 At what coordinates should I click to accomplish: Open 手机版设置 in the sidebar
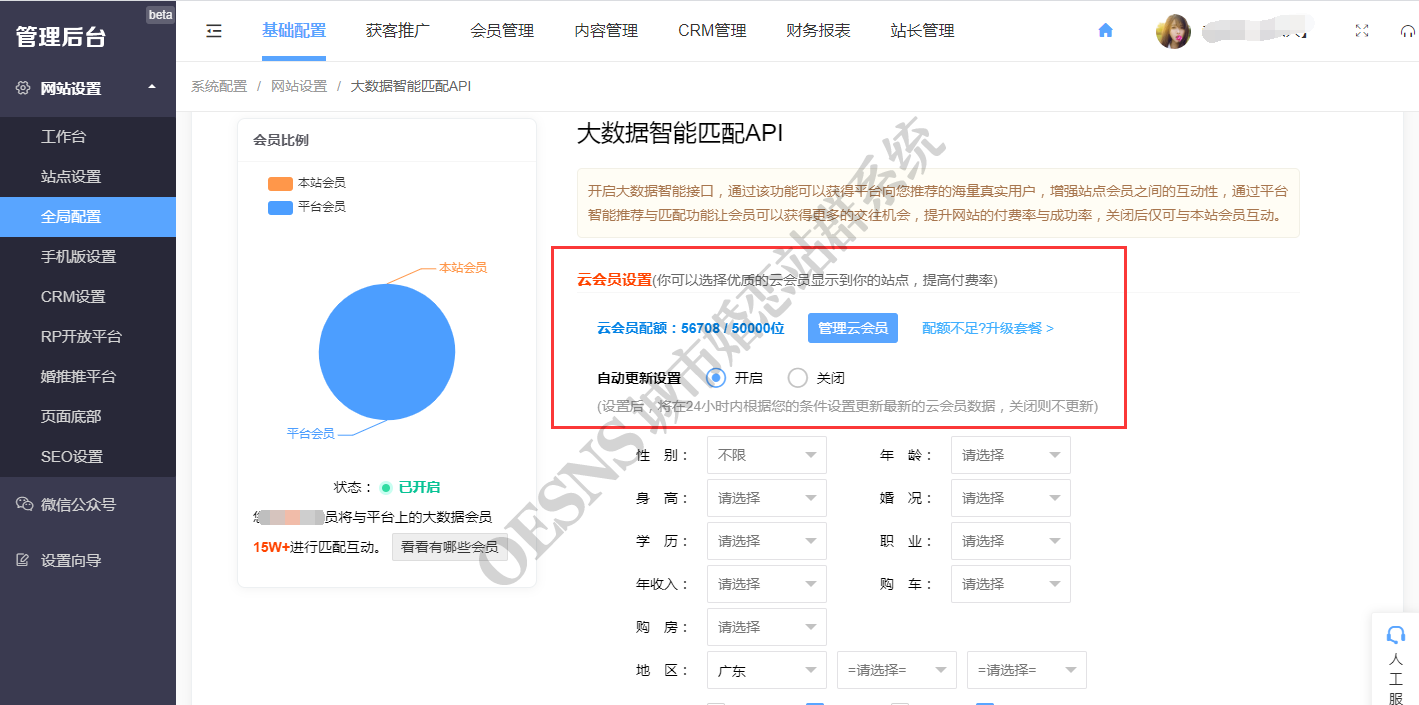88,256
